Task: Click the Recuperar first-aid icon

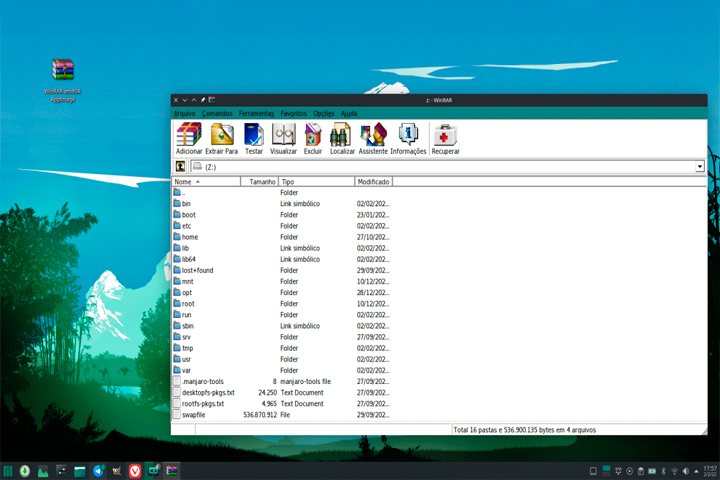Action: tap(445, 138)
